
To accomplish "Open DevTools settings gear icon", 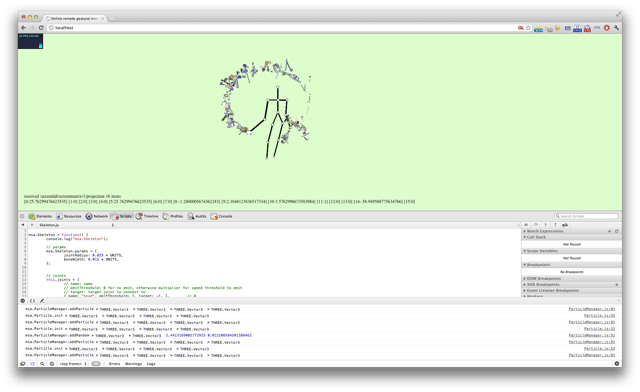I will pyautogui.click(x=617, y=363).
